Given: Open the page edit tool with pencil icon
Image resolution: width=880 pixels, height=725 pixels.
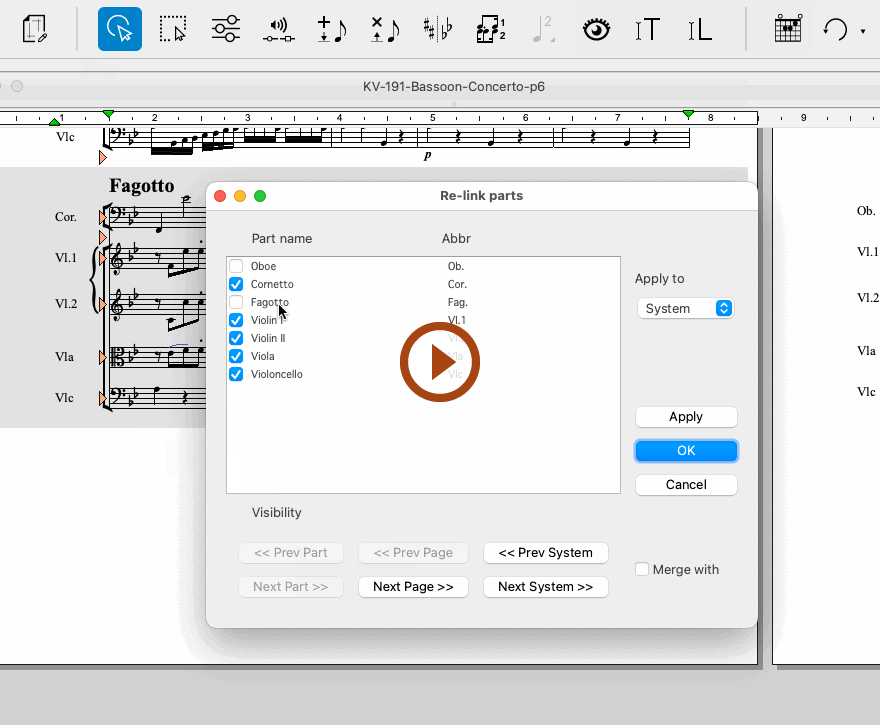Looking at the screenshot, I should [34, 29].
